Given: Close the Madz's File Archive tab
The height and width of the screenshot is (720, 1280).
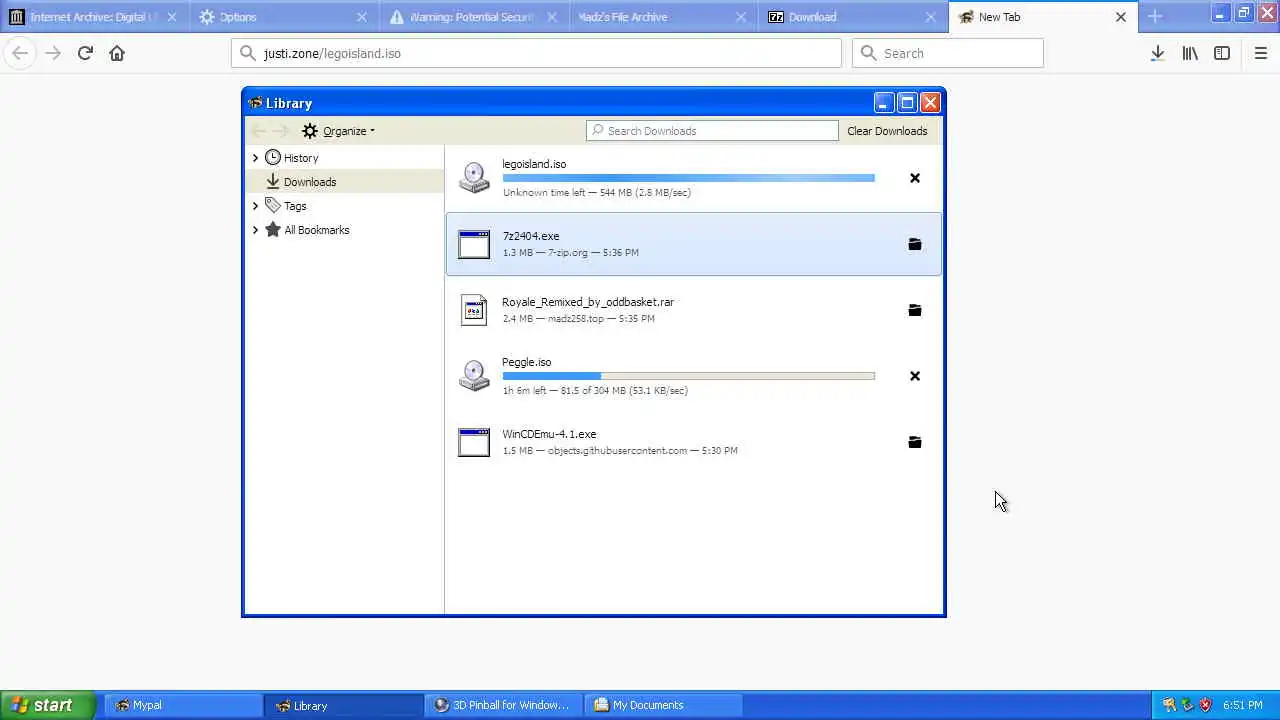Looking at the screenshot, I should pyautogui.click(x=741, y=17).
